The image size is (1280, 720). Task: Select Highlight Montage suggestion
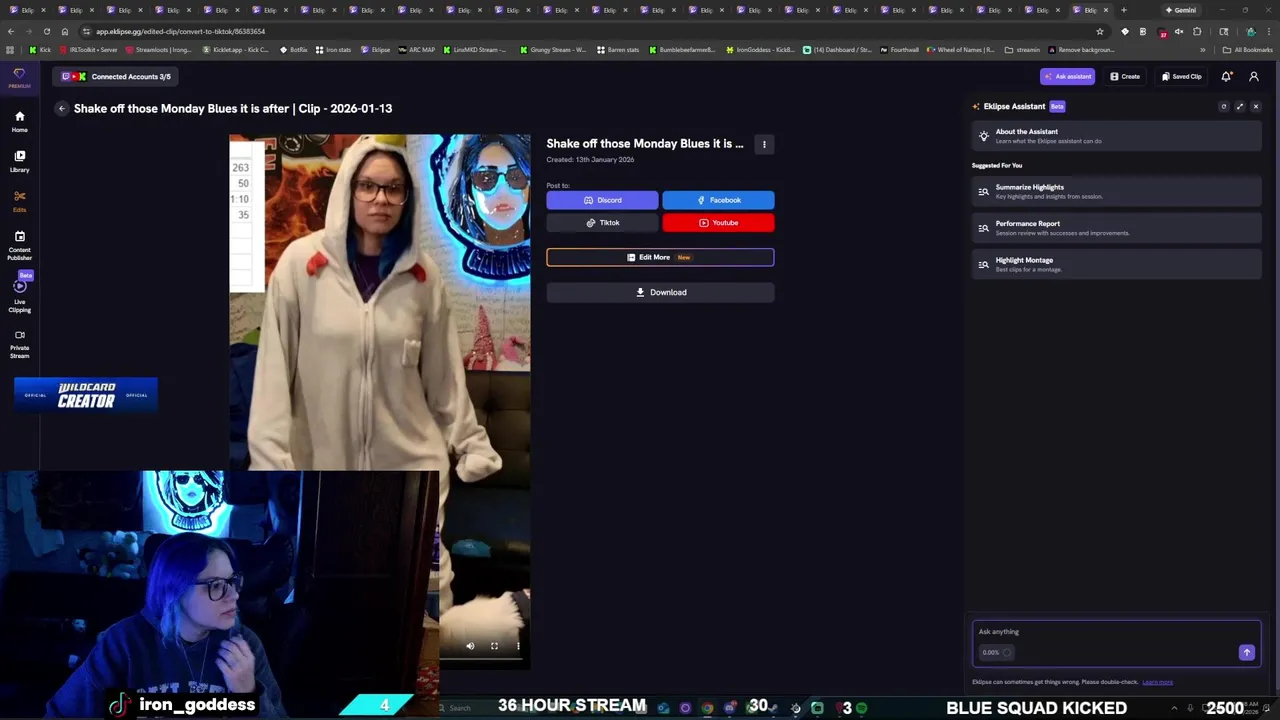pos(1116,264)
